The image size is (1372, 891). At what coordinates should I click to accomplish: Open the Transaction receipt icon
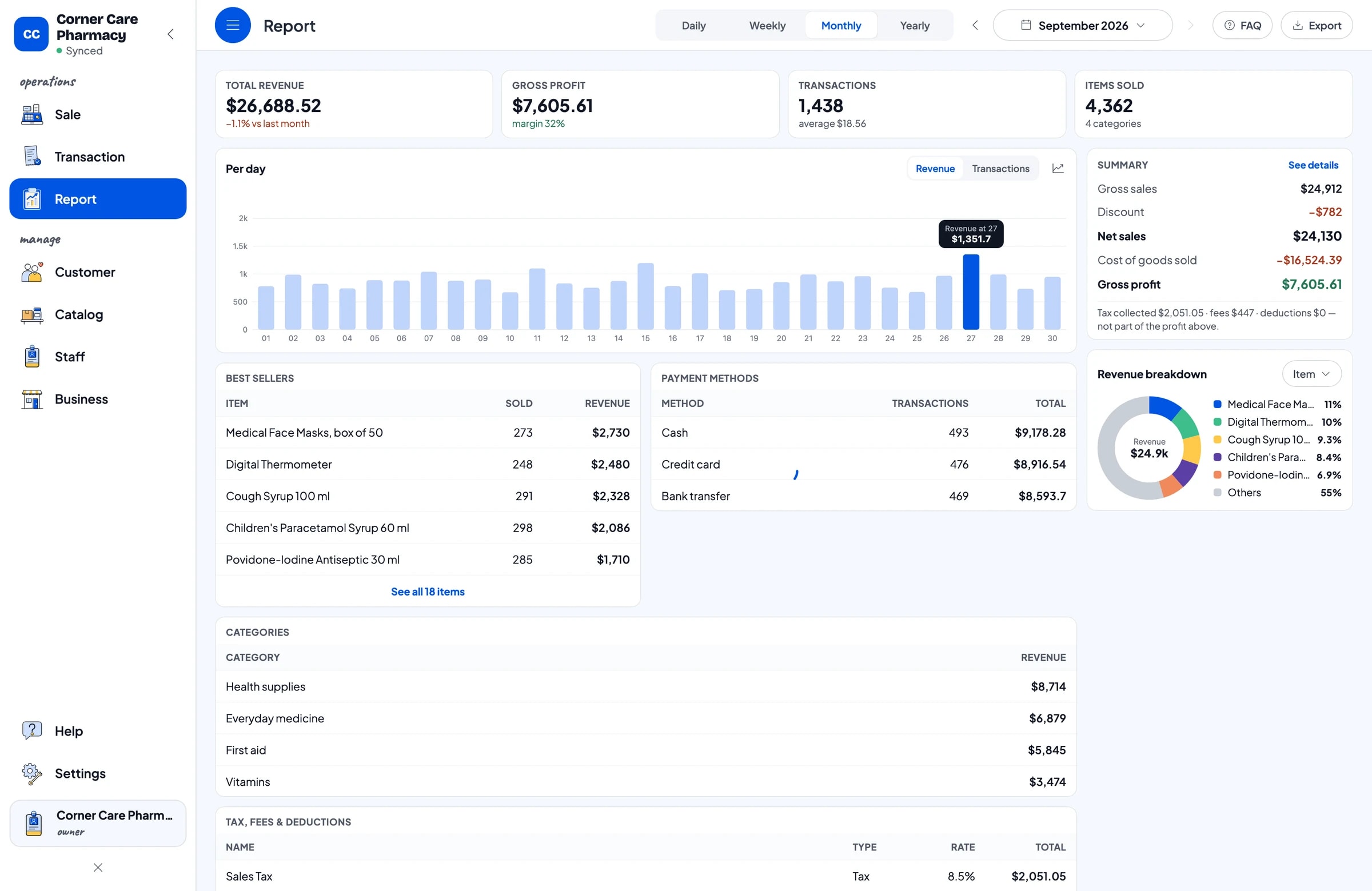click(x=31, y=157)
